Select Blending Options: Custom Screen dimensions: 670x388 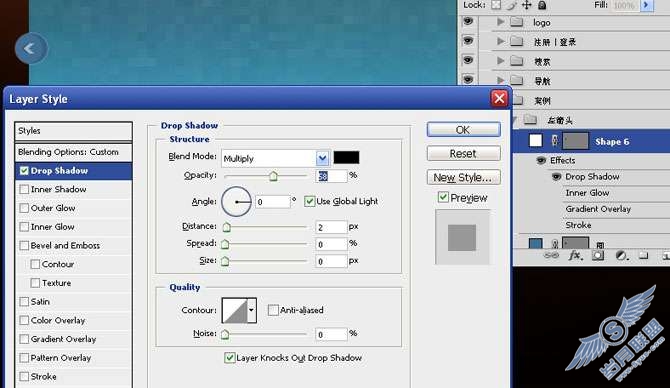point(73,152)
